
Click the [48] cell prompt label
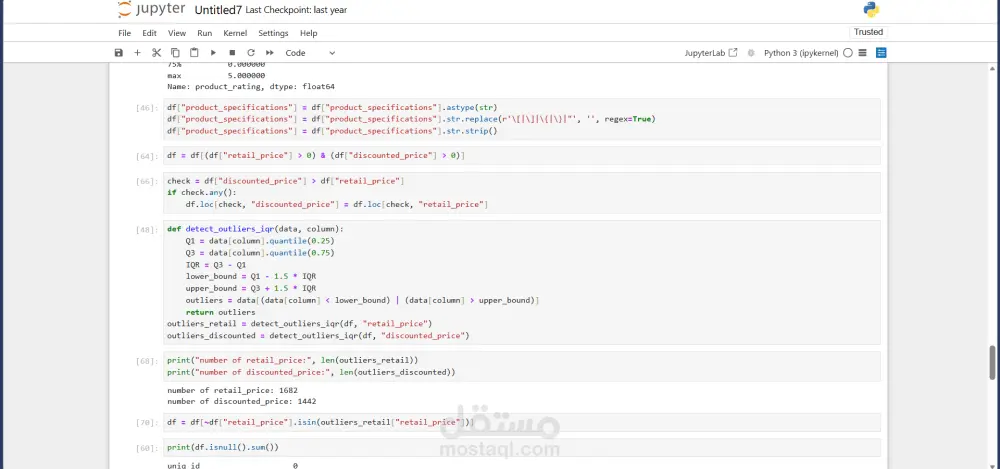147,230
